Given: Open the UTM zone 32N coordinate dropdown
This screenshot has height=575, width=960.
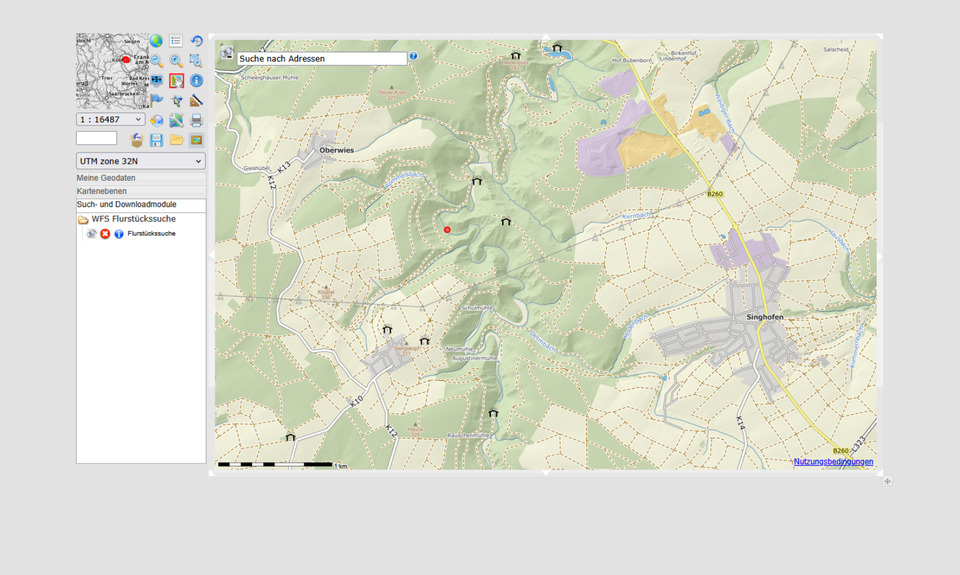Looking at the screenshot, I should tap(141, 161).
